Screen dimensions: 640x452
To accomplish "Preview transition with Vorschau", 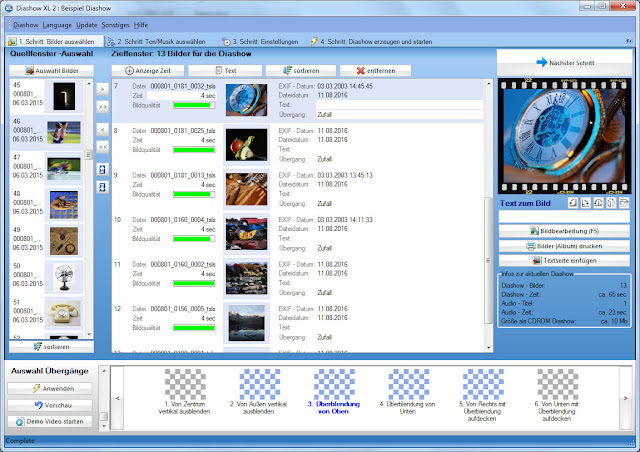I will 50,405.
